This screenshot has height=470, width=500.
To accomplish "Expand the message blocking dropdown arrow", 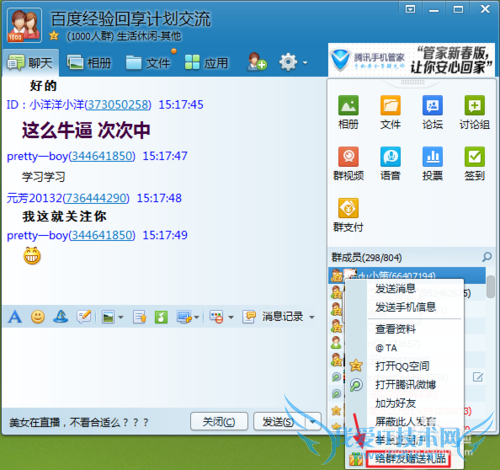I will tap(231, 317).
